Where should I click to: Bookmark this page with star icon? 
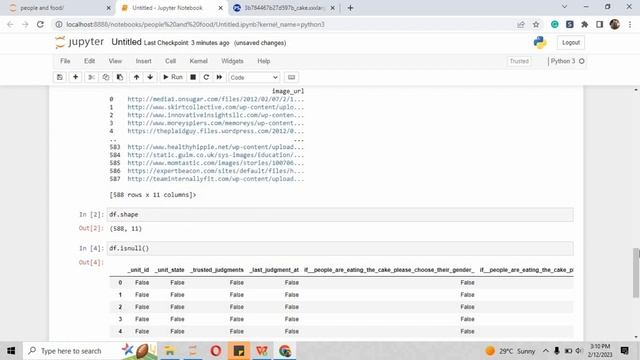click(536, 24)
